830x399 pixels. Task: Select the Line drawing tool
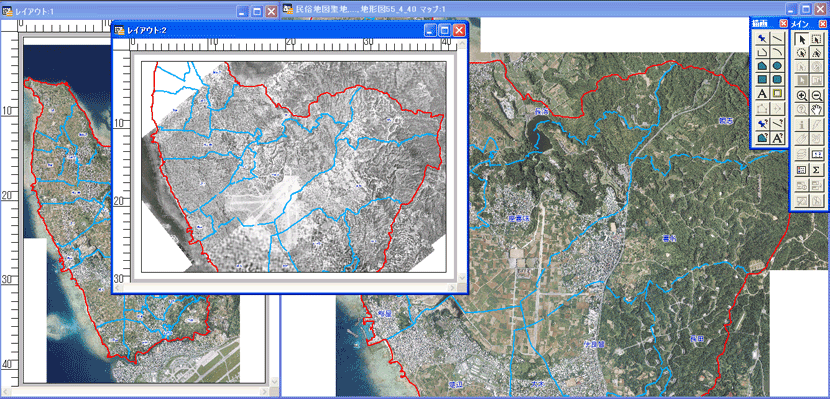click(x=777, y=38)
